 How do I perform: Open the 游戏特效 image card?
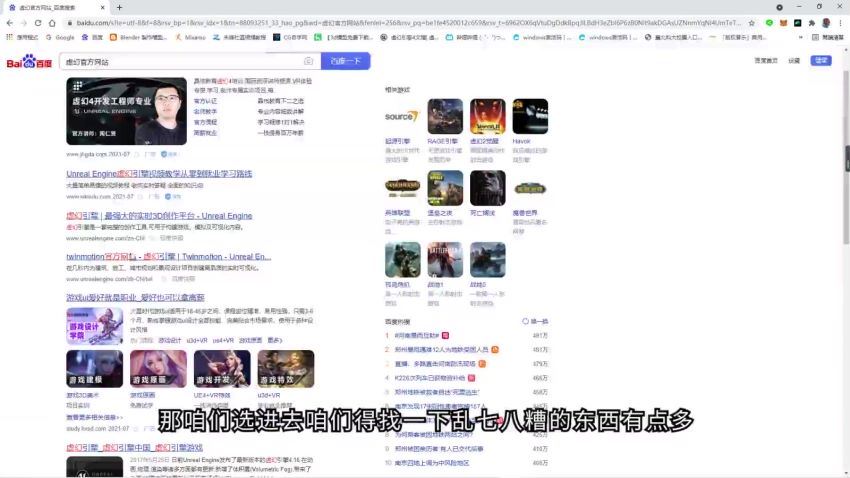[286, 369]
